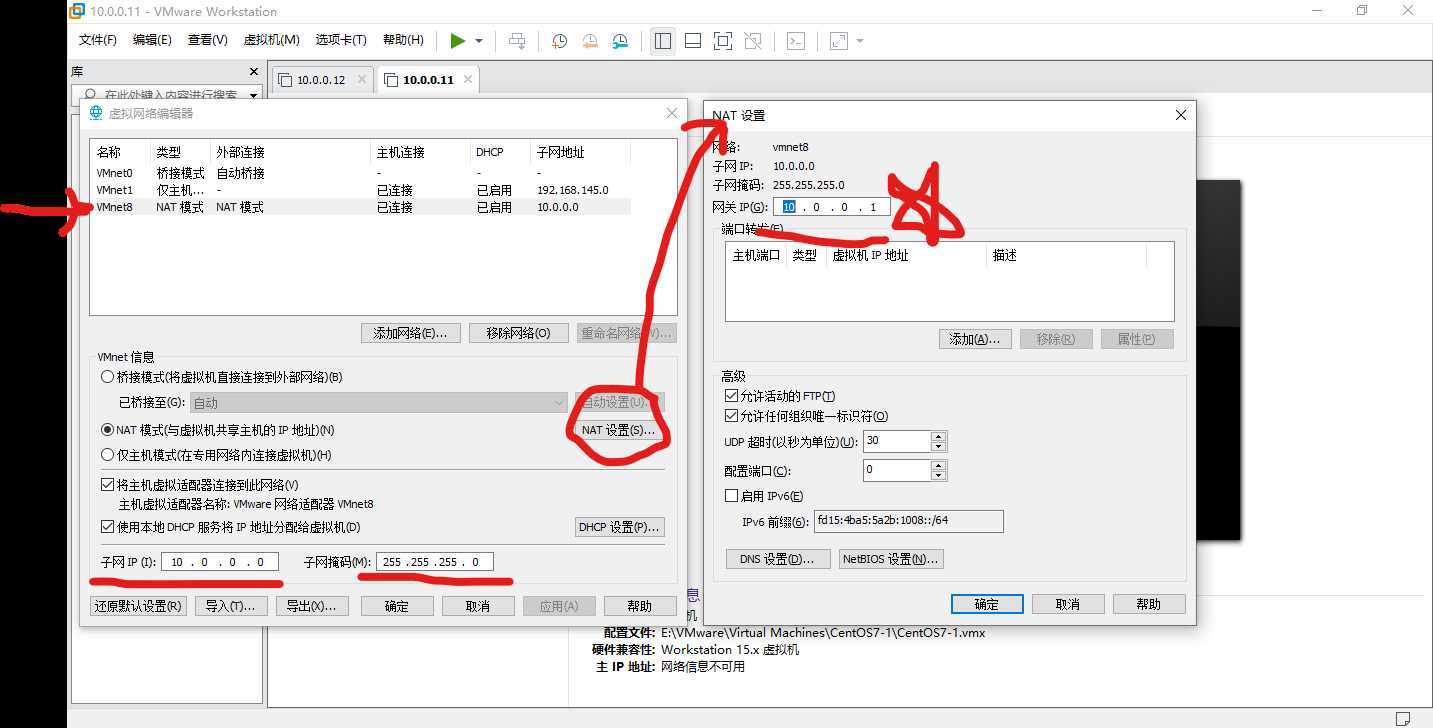The image size is (1433, 728).
Task: Select the NAT 模式 radio button
Action: click(107, 430)
